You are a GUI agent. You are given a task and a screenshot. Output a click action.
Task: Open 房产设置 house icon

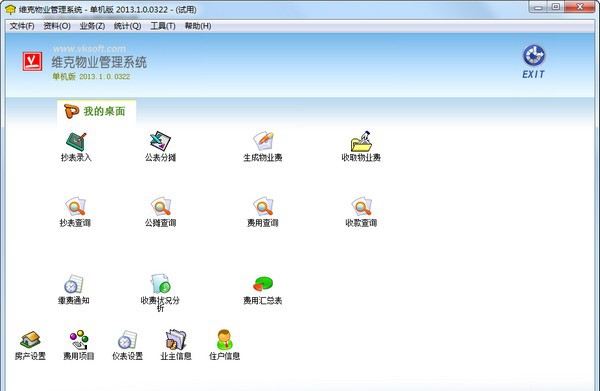[30, 340]
